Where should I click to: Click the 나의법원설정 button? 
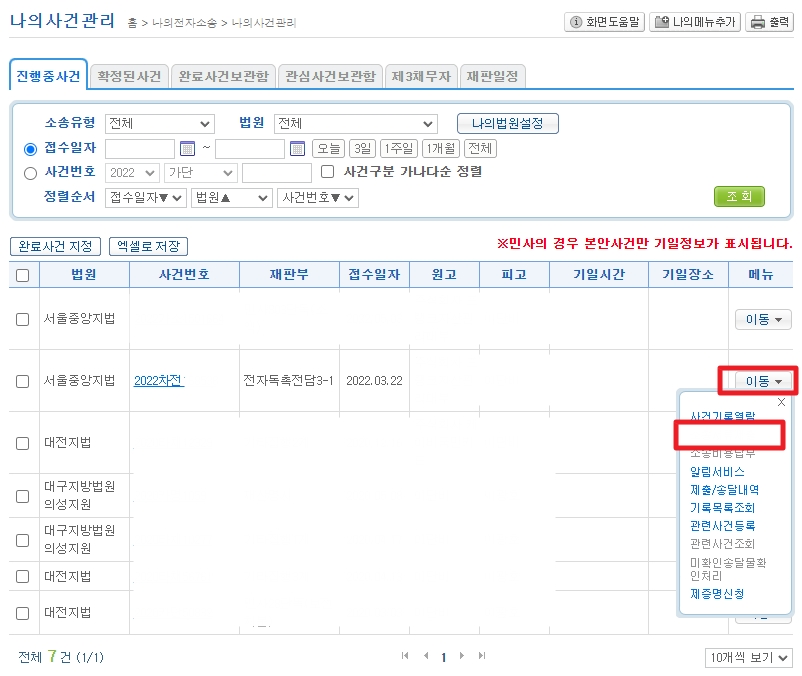tap(507, 123)
